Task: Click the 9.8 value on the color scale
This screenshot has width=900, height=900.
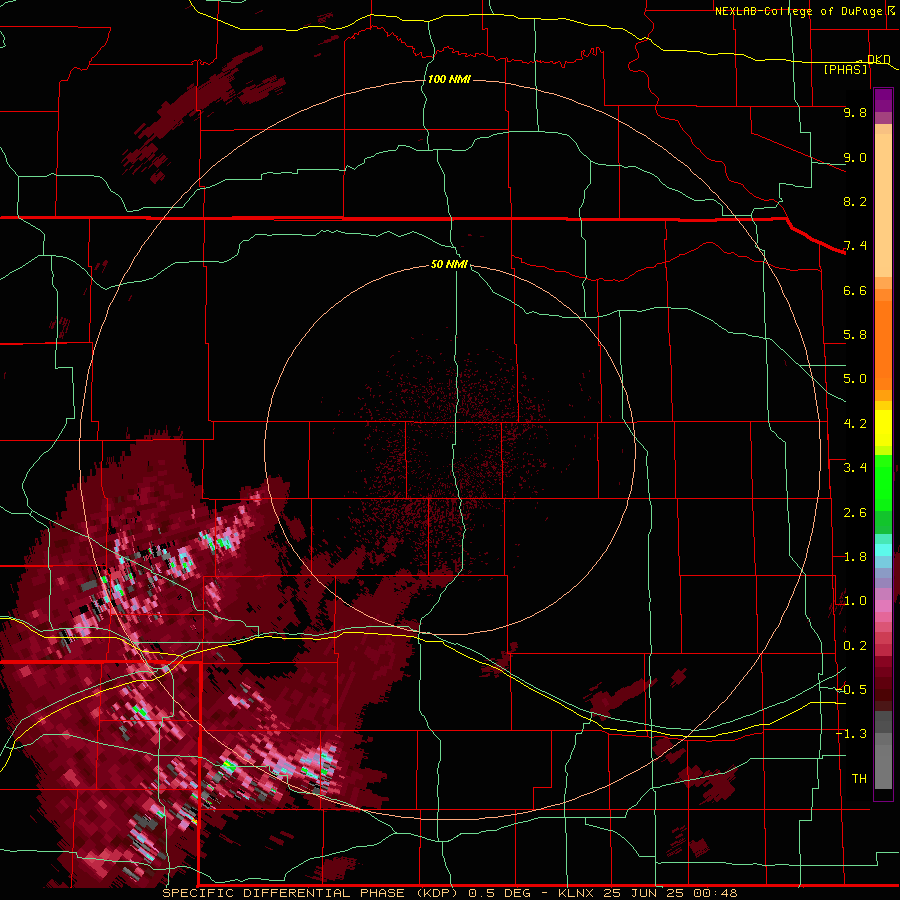Action: tap(855, 112)
